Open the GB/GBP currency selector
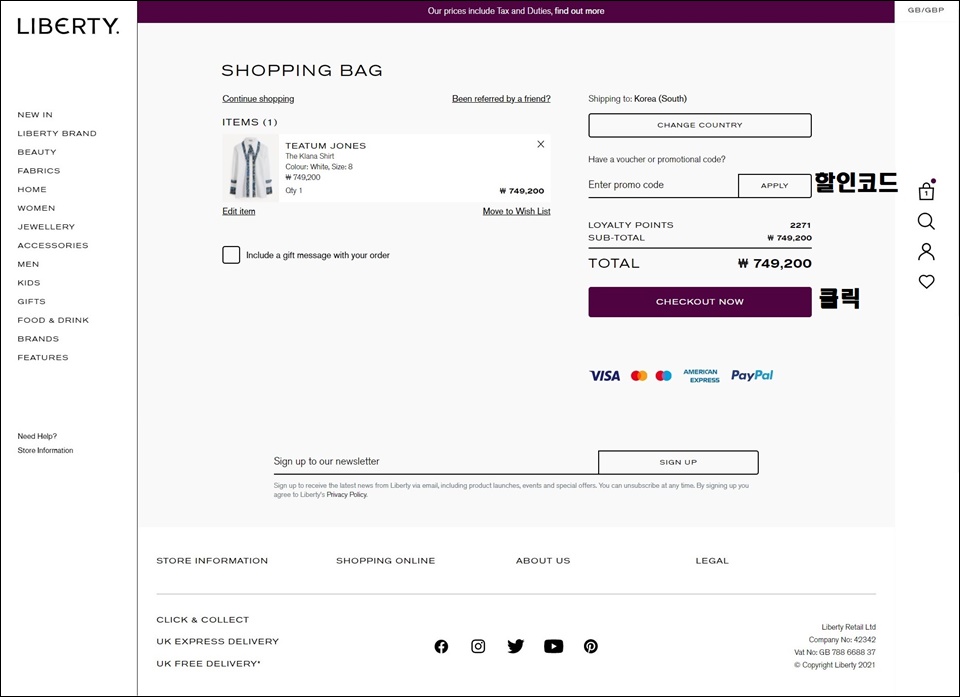This screenshot has height=697, width=960. 926,10
